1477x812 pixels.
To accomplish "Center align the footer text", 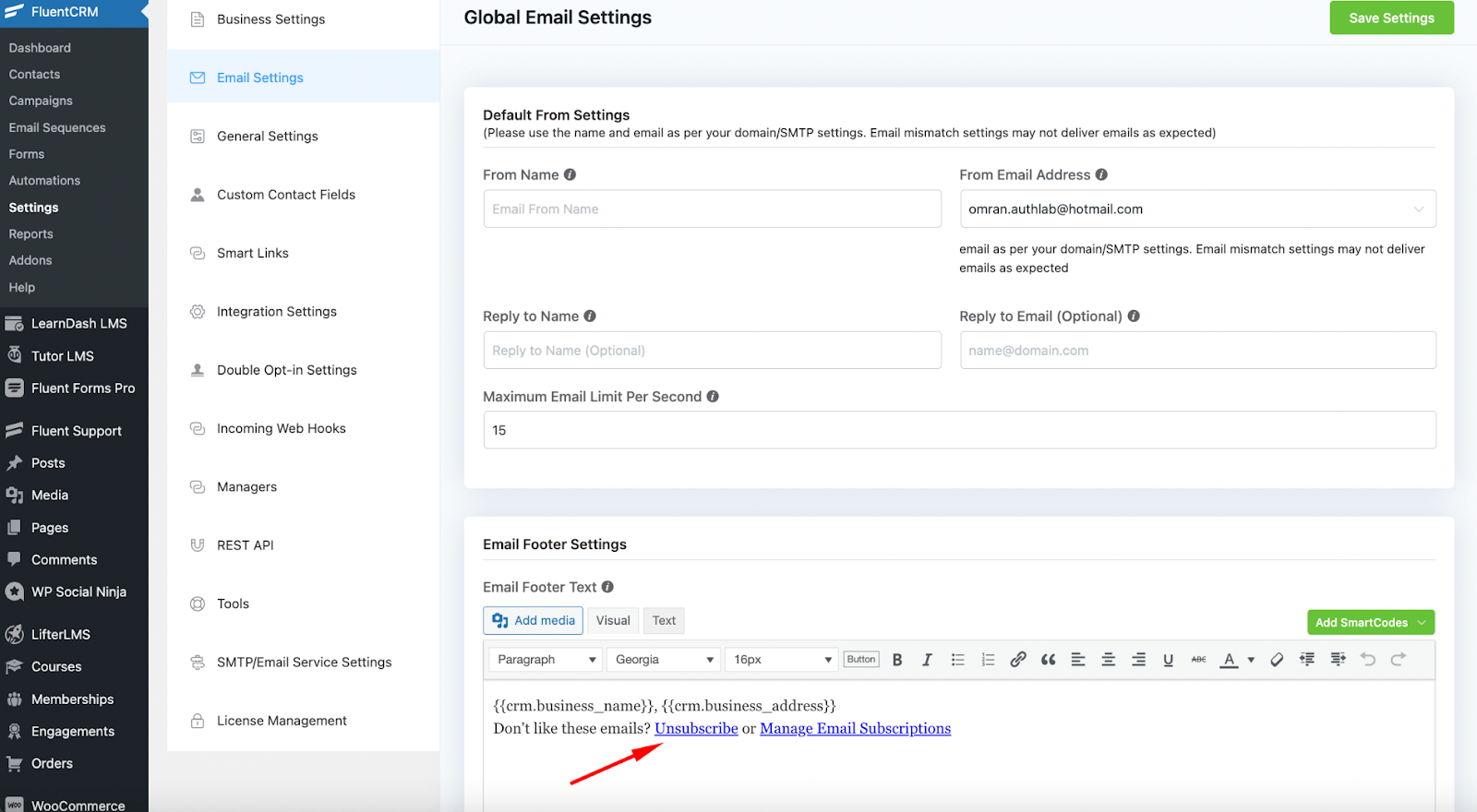I will coord(1108,660).
